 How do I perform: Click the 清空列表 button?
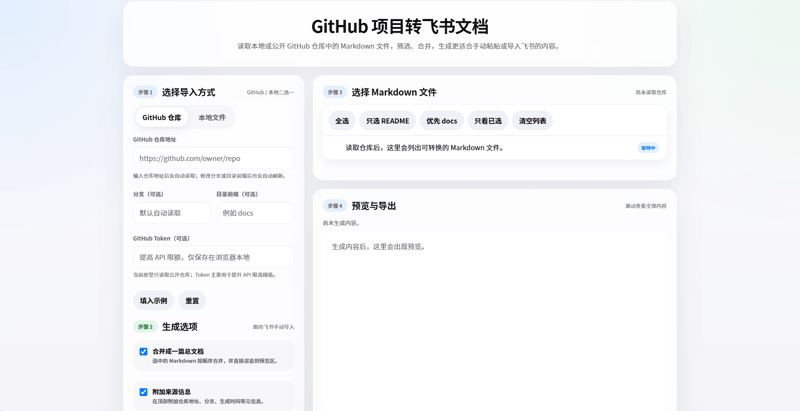(x=533, y=121)
